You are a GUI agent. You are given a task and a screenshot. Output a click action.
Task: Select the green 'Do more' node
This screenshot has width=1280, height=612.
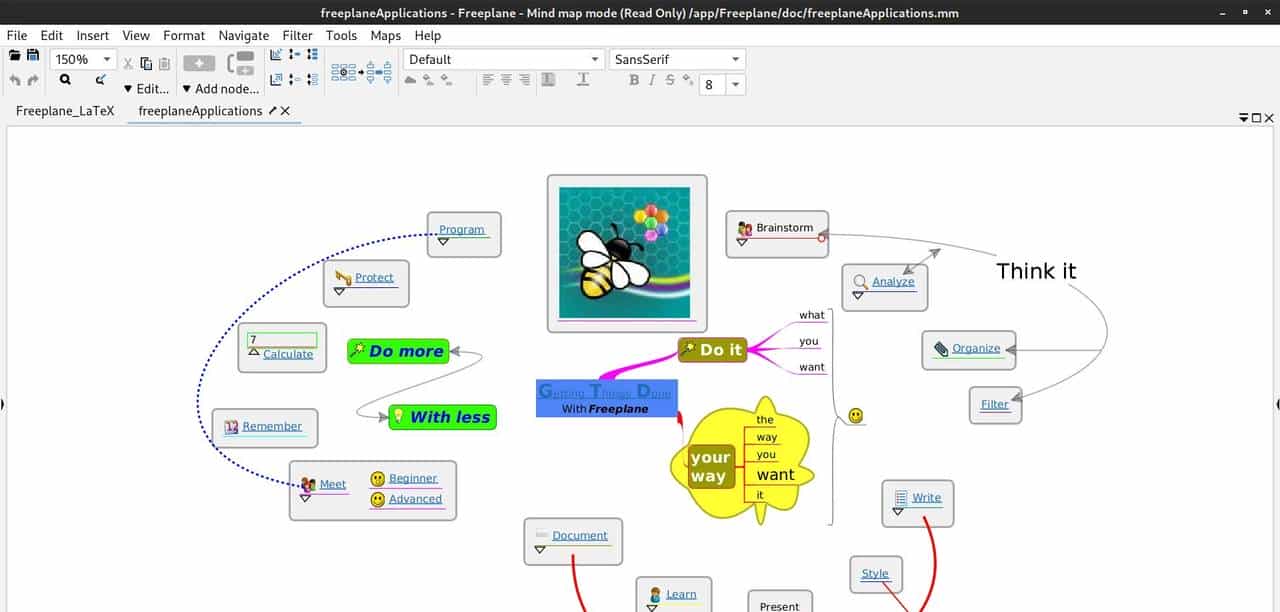click(398, 351)
